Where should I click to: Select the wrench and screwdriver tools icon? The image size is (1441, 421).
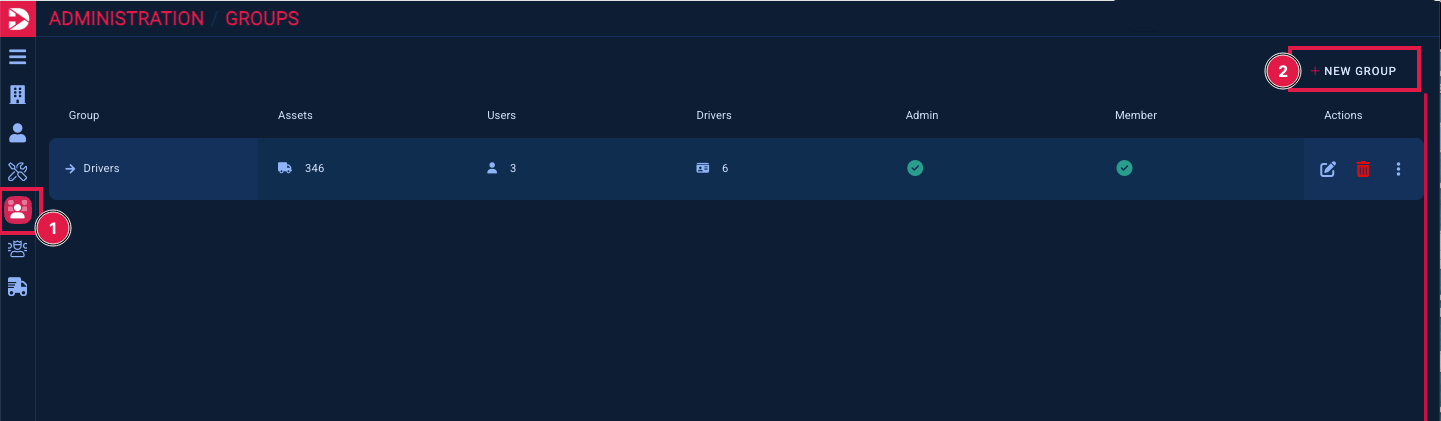click(x=17, y=171)
